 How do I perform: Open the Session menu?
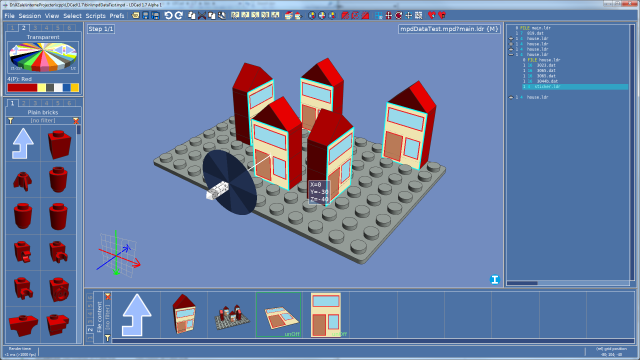[30, 16]
